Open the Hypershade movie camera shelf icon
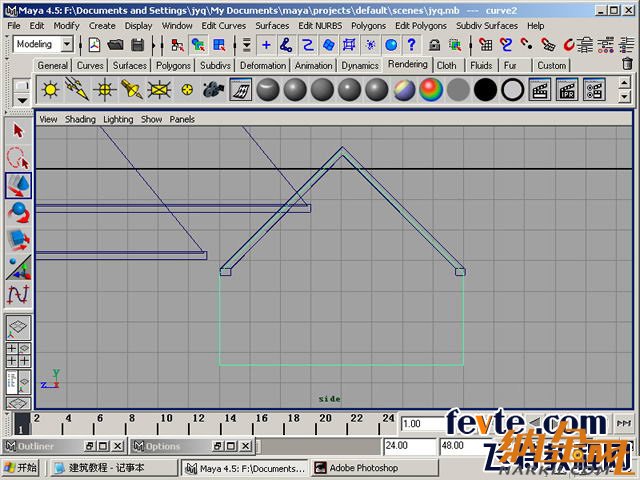 pos(212,90)
